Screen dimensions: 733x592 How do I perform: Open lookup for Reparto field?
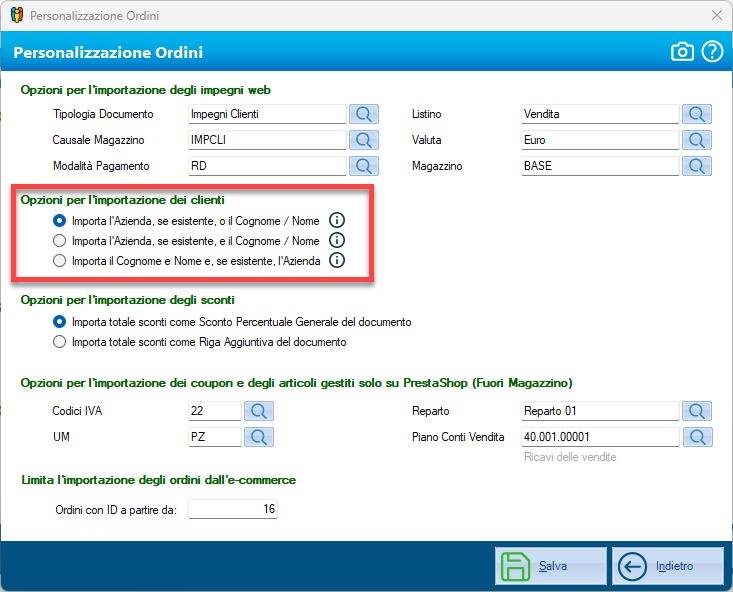point(697,411)
